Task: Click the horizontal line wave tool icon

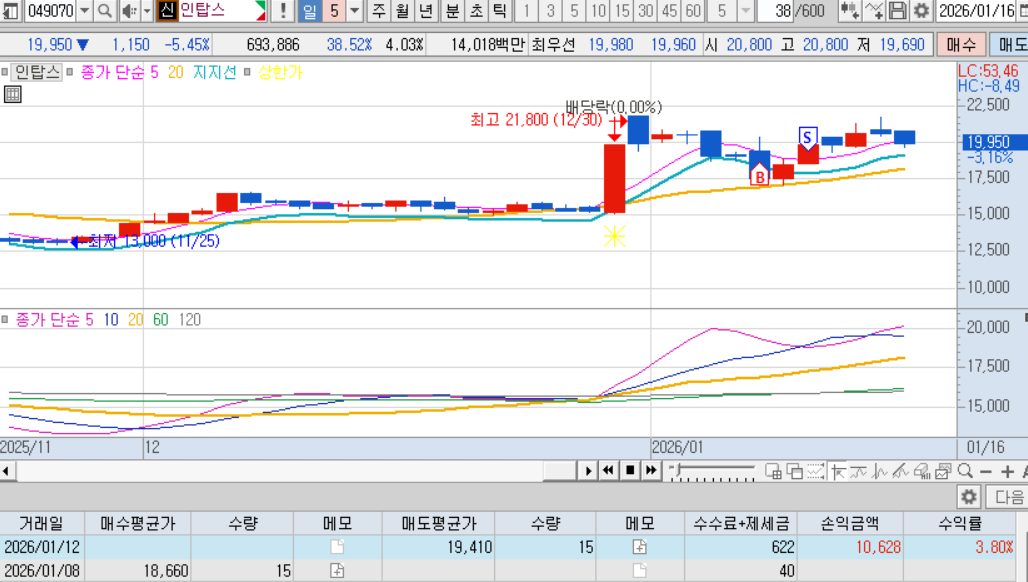Action: click(x=859, y=471)
